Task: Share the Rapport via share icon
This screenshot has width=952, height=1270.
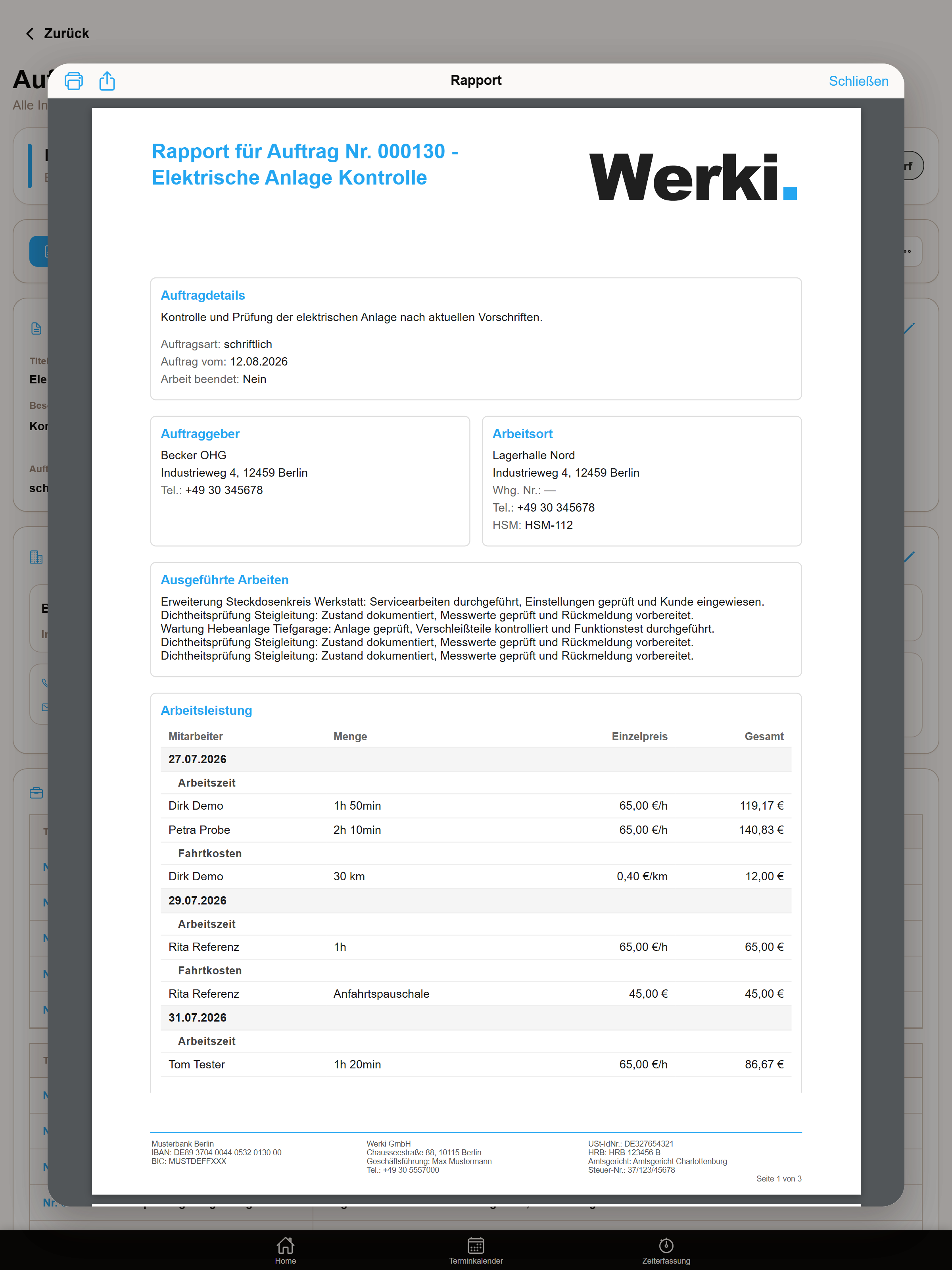Action: tap(107, 81)
